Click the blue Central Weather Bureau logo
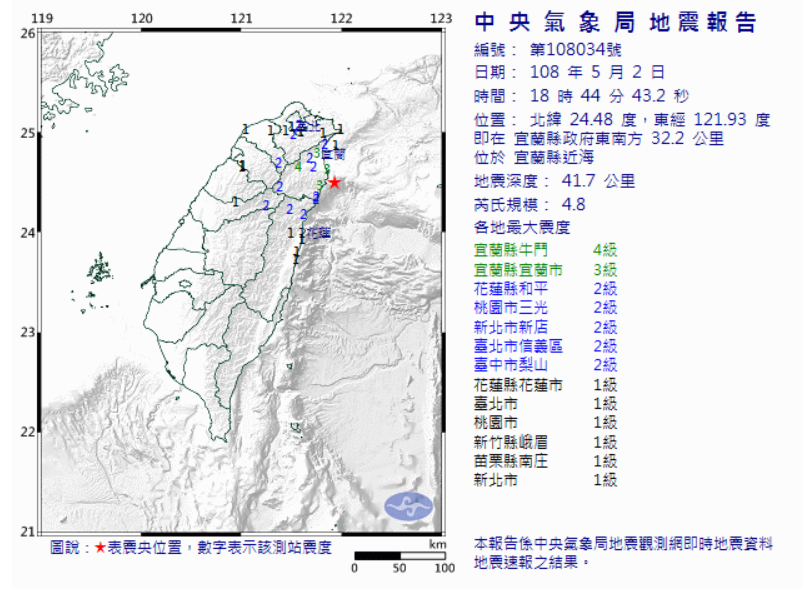 (x=409, y=507)
